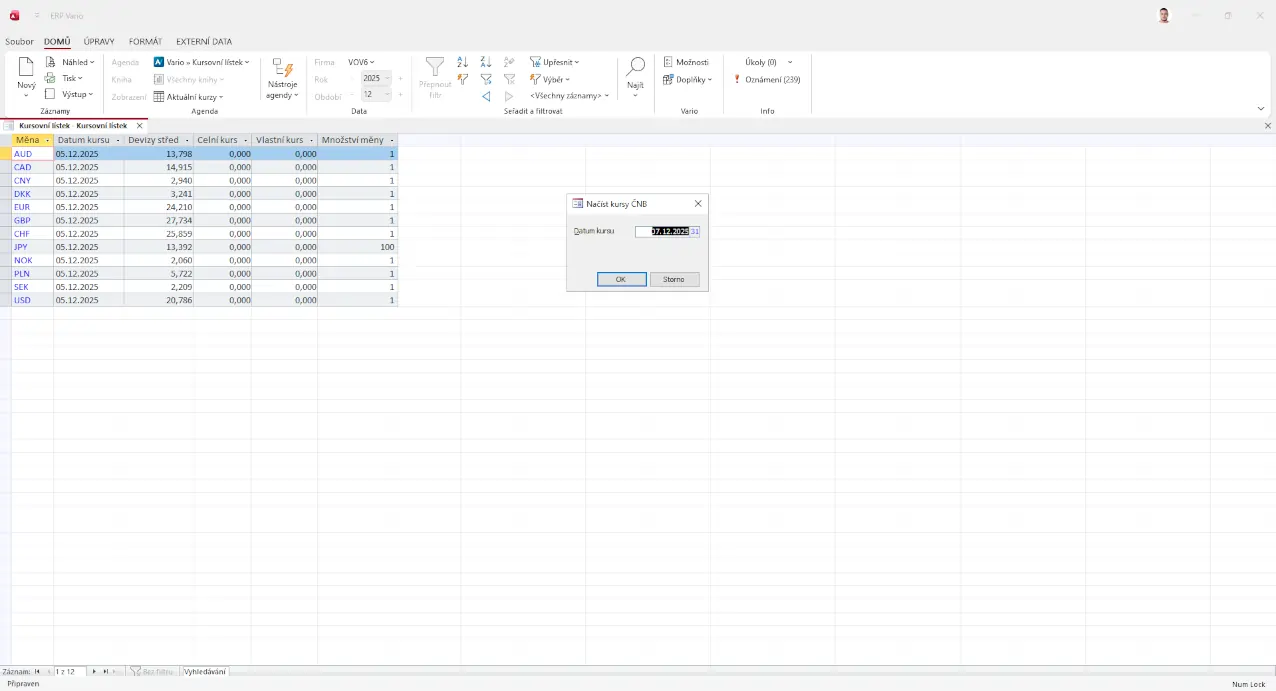Jump to next record in navigator
Viewport: 1276px width, 691px height.
pos(94,672)
